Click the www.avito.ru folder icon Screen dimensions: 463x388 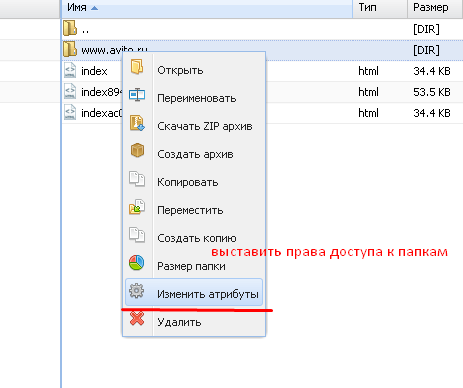click(x=70, y=49)
